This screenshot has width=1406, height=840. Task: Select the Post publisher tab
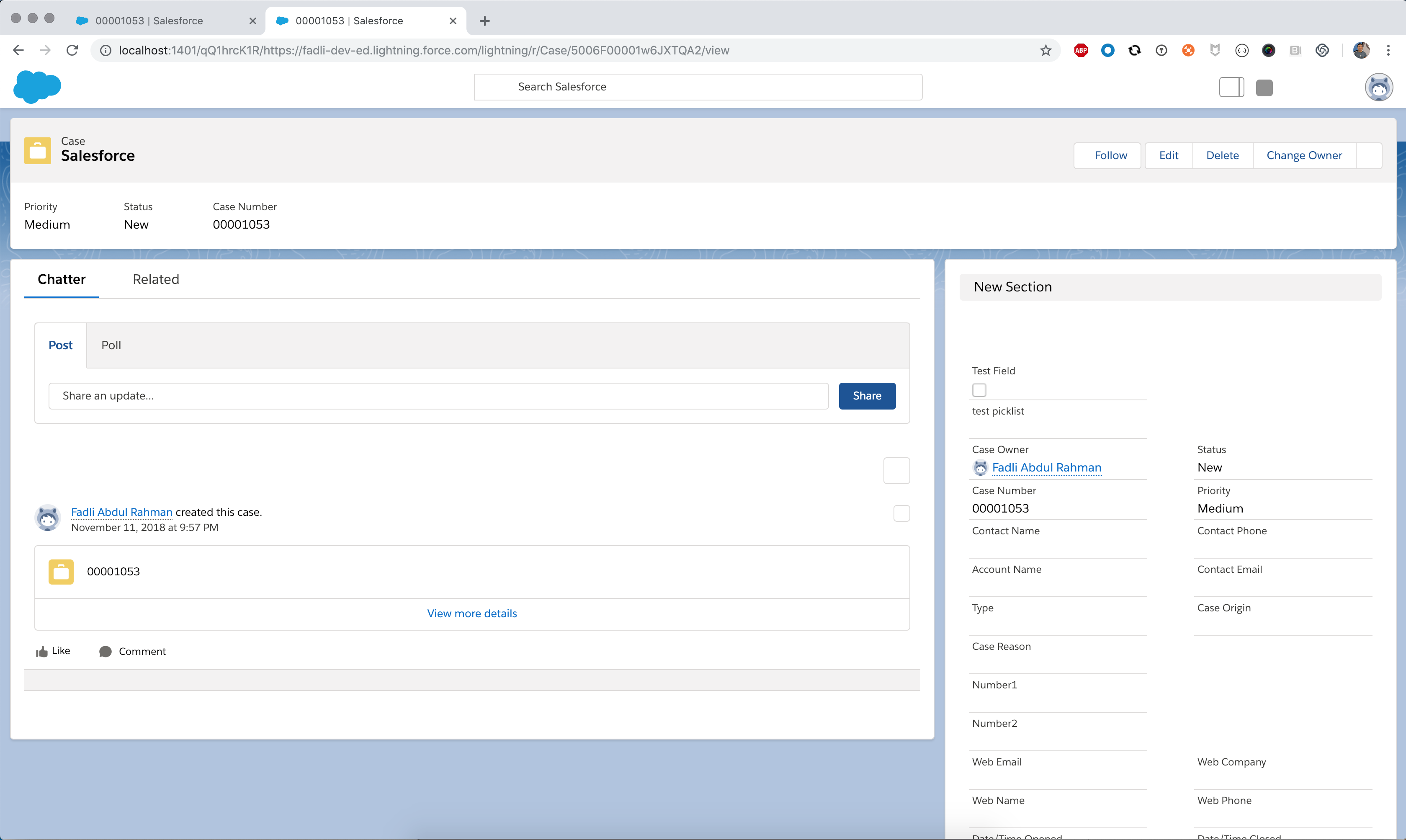61,345
